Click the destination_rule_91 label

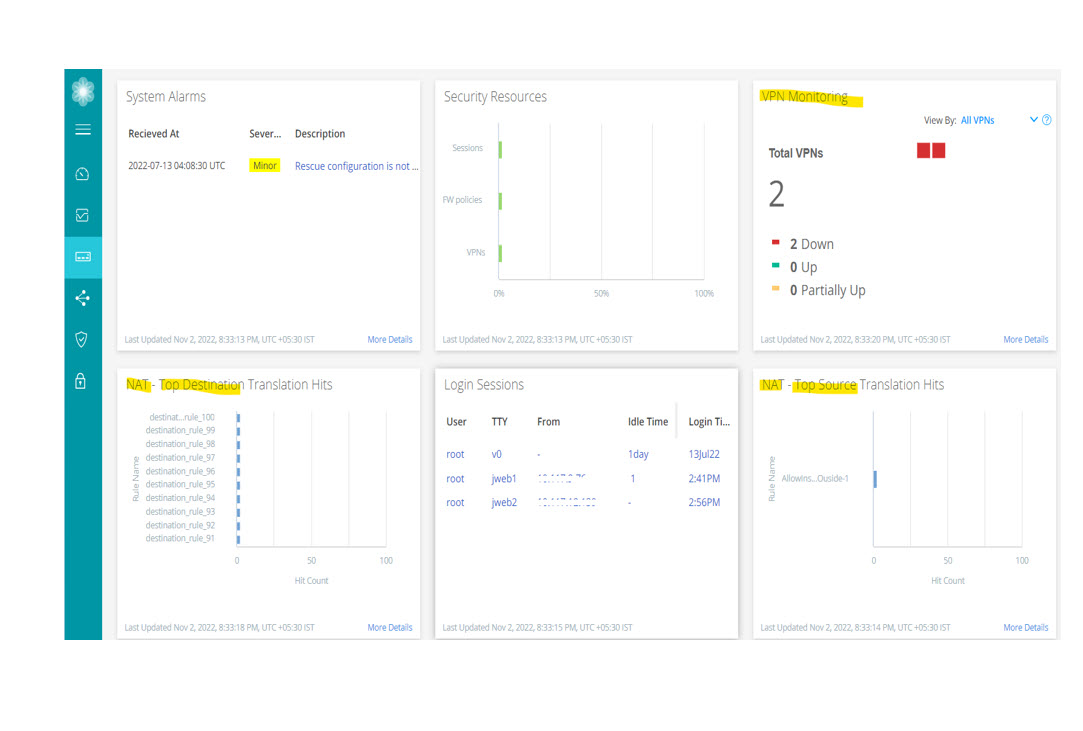pos(180,538)
